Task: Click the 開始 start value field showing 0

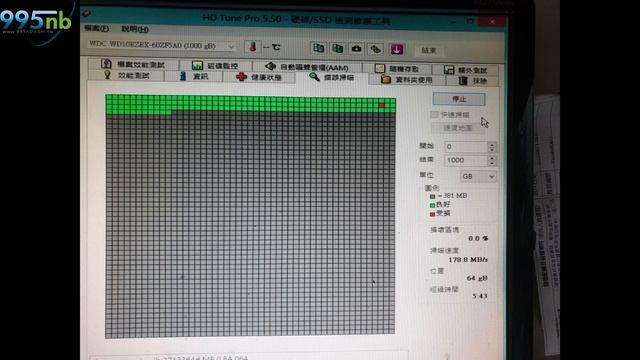Action: click(x=465, y=147)
